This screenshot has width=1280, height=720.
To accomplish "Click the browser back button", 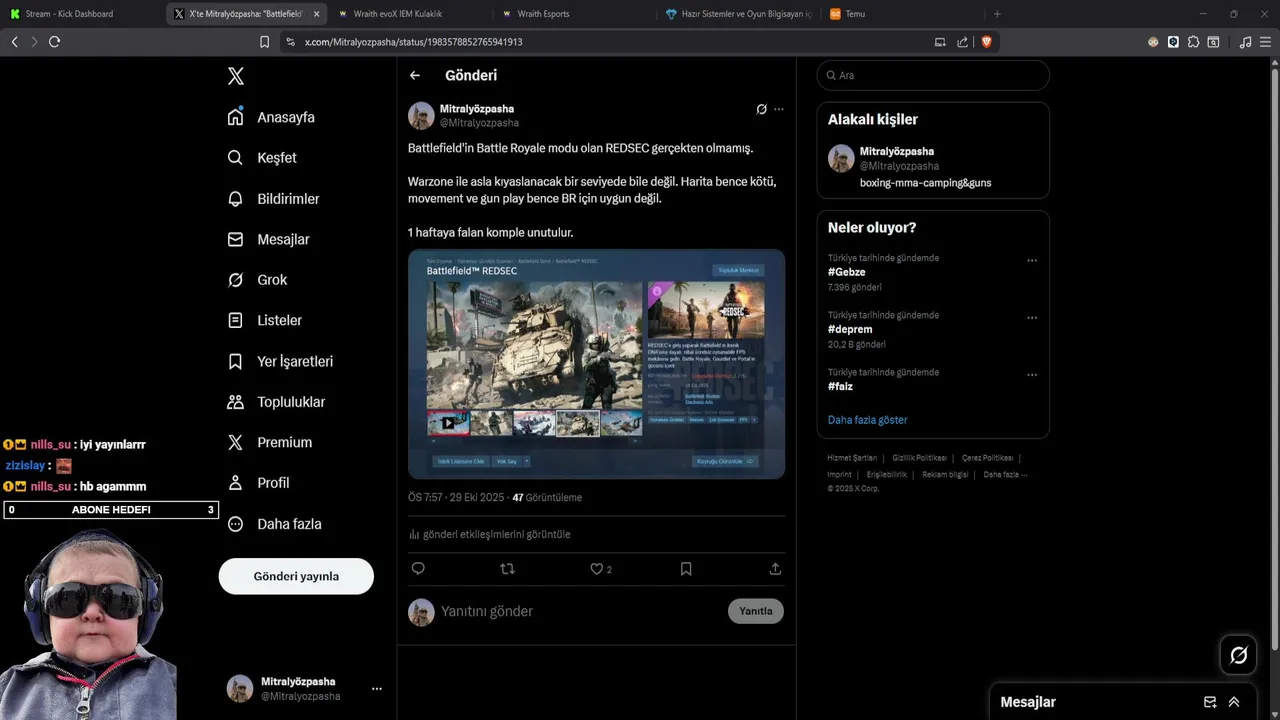I will [14, 42].
